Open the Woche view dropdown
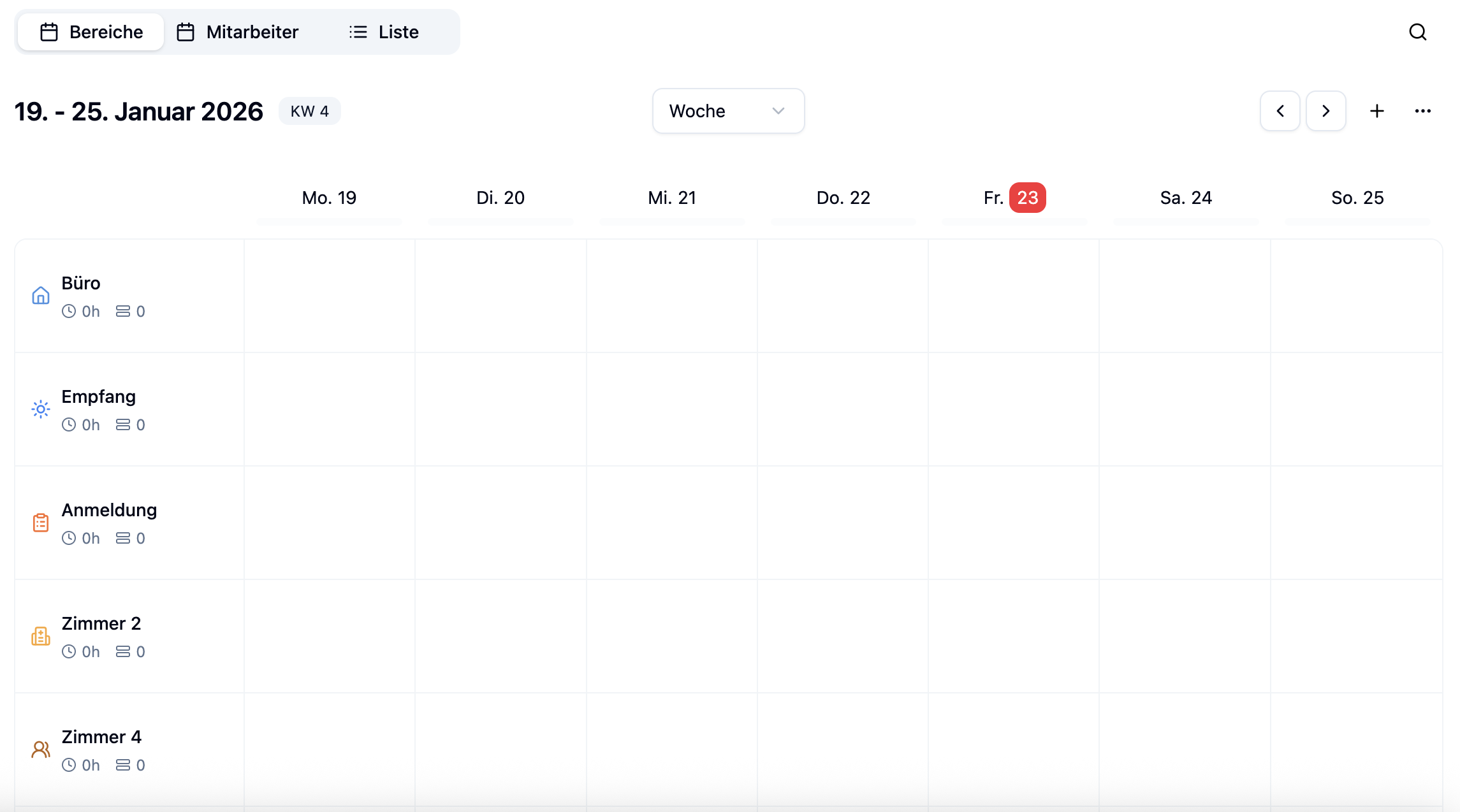The height and width of the screenshot is (812, 1460). pyautogui.click(x=728, y=111)
